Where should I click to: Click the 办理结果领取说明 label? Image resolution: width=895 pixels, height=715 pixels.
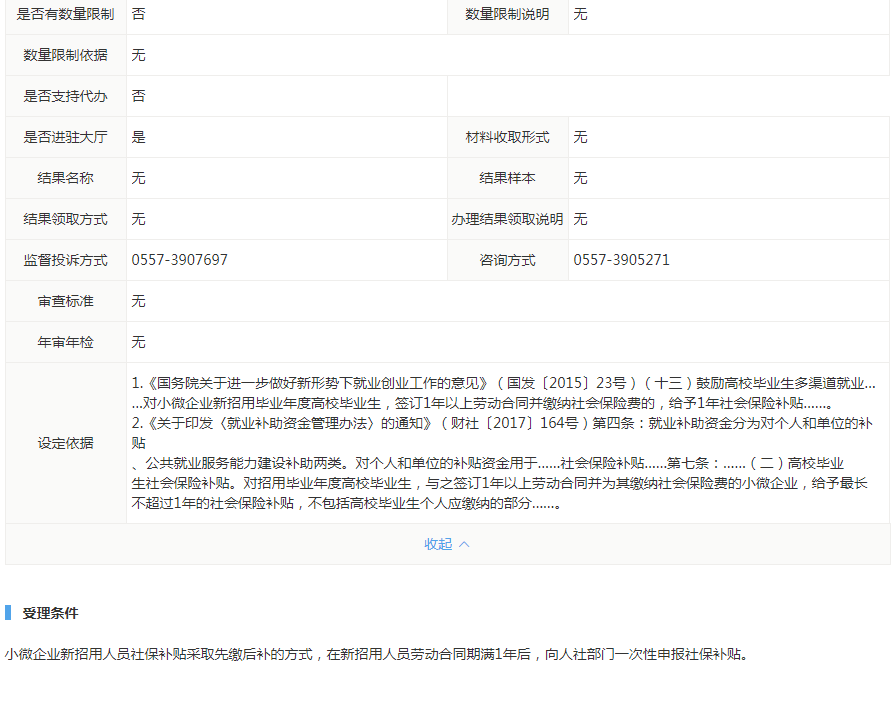507,219
